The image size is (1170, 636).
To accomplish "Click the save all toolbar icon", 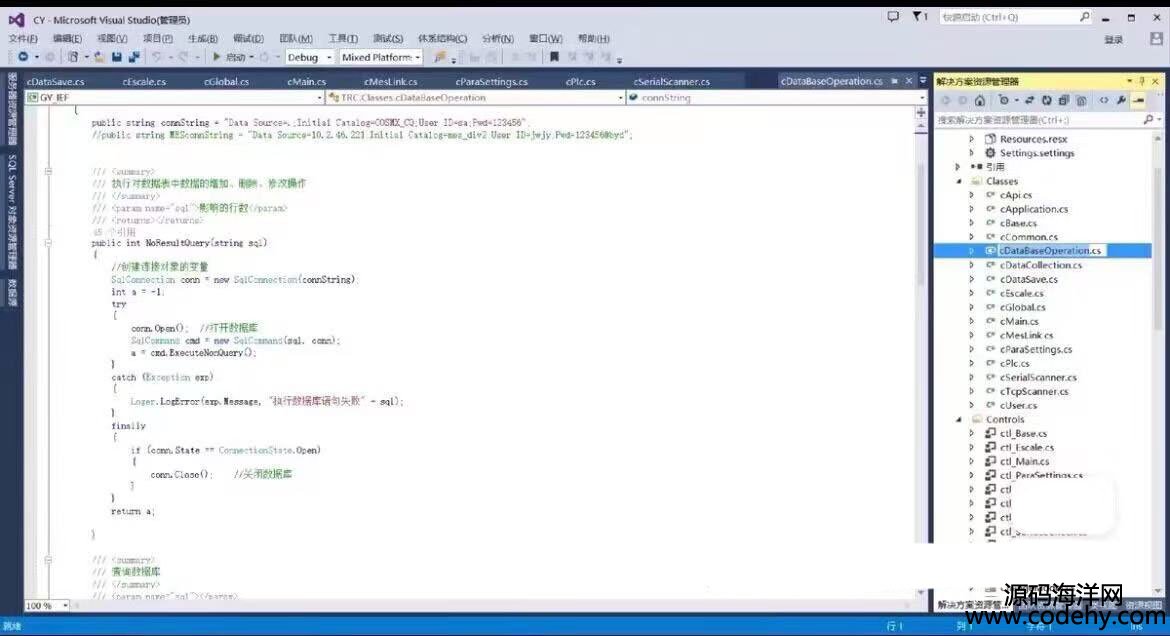I will click(x=134, y=57).
